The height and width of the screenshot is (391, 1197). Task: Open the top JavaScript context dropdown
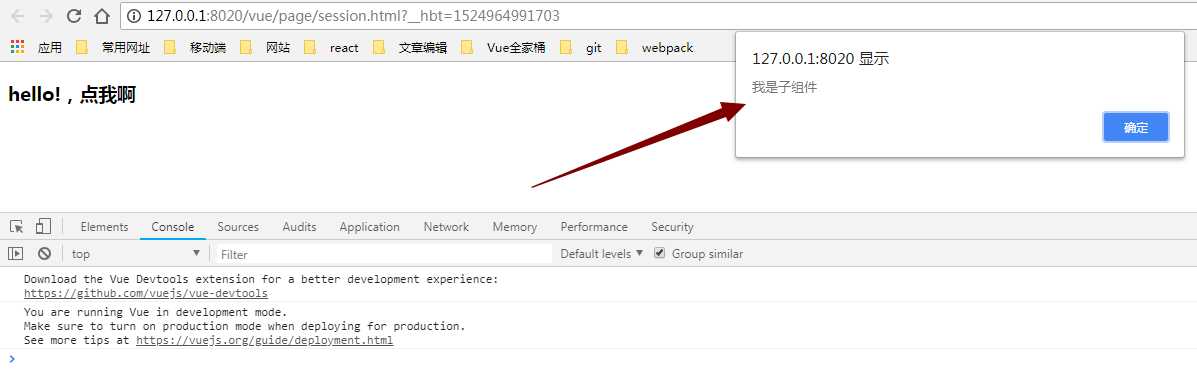point(136,254)
